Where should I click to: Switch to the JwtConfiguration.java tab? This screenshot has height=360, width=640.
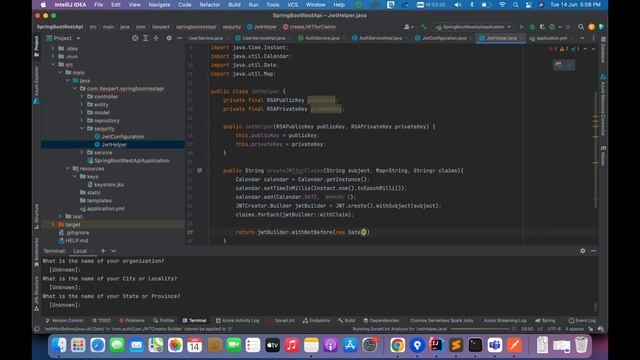tap(444, 38)
